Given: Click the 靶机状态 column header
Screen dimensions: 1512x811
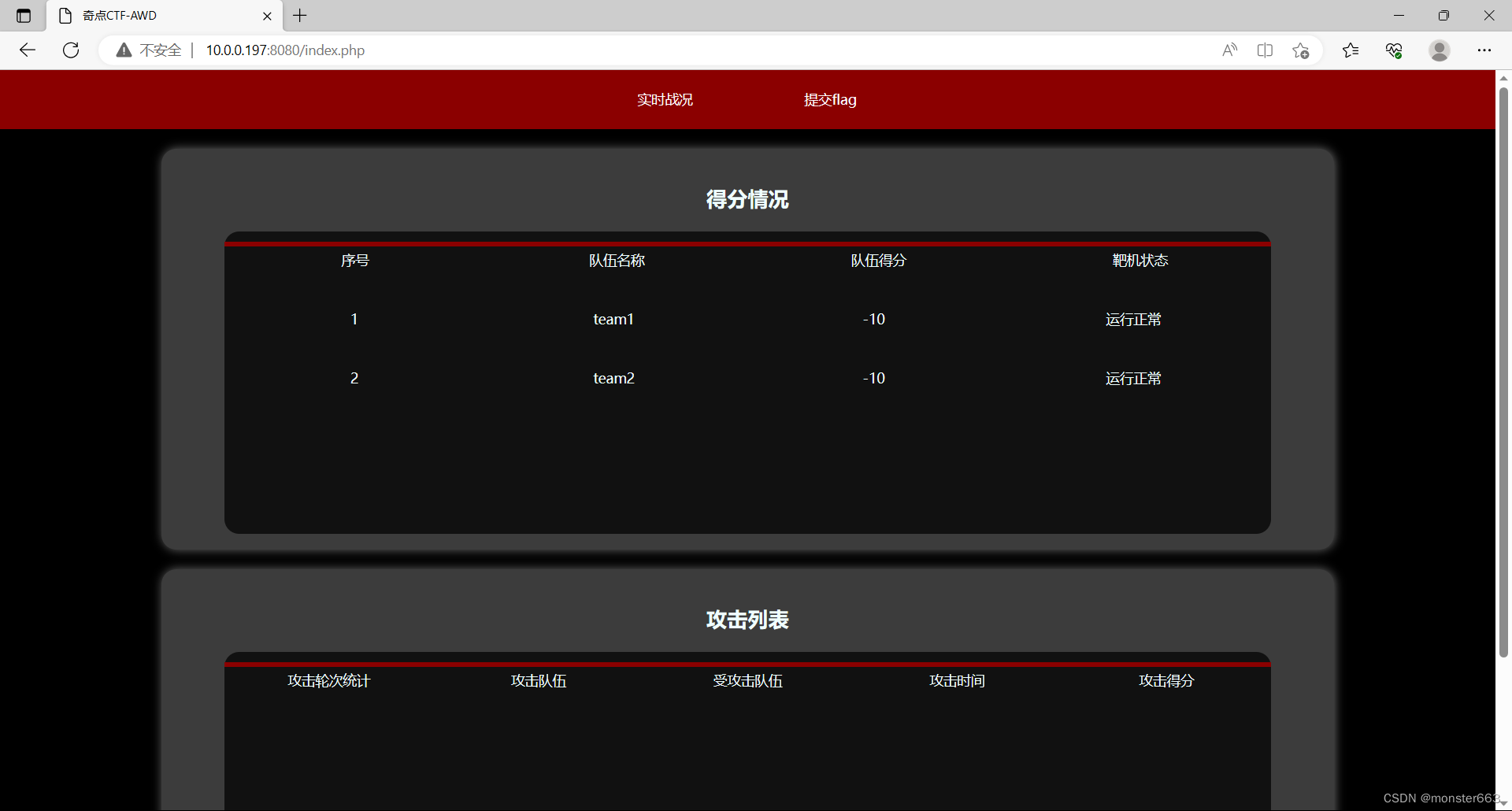Looking at the screenshot, I should [x=1140, y=261].
